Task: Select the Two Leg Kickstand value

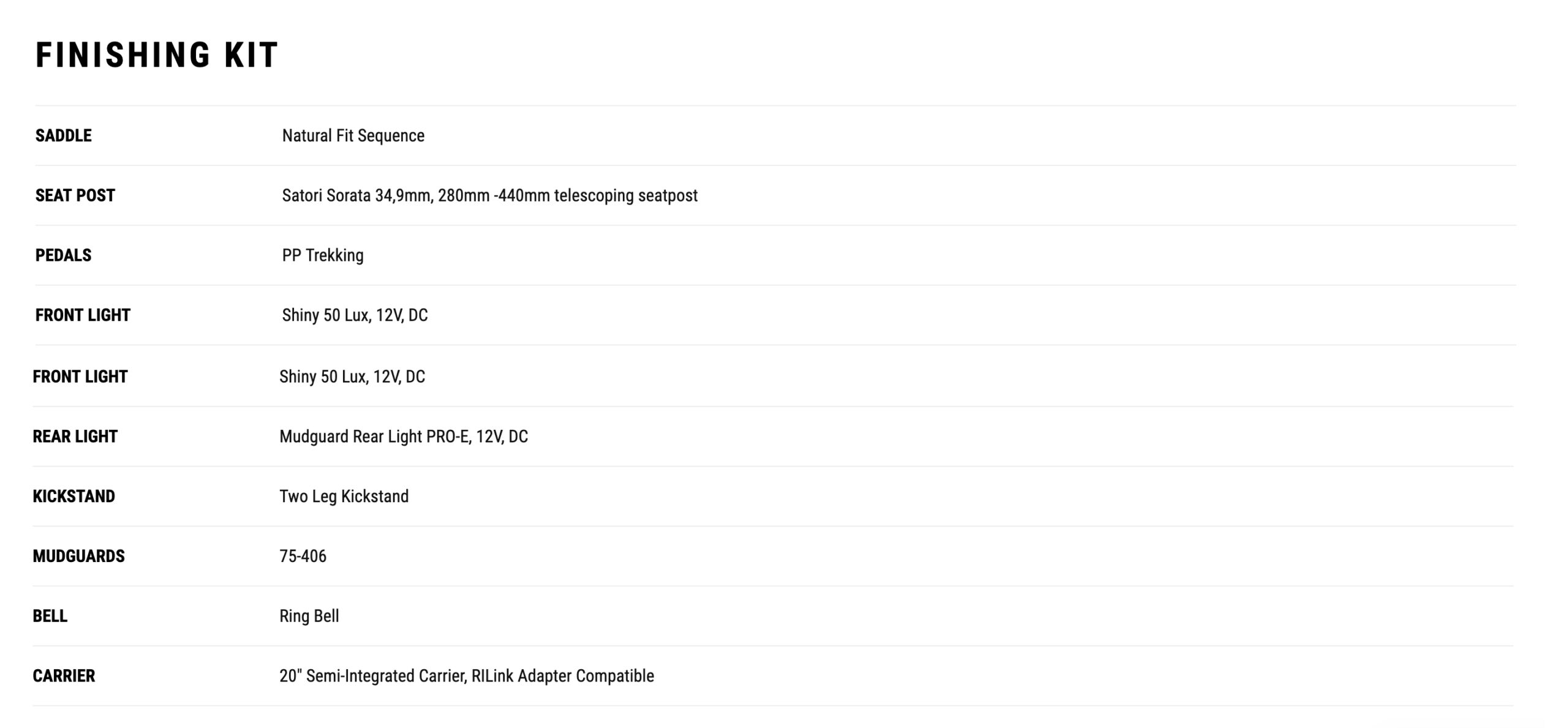Action: [344, 497]
